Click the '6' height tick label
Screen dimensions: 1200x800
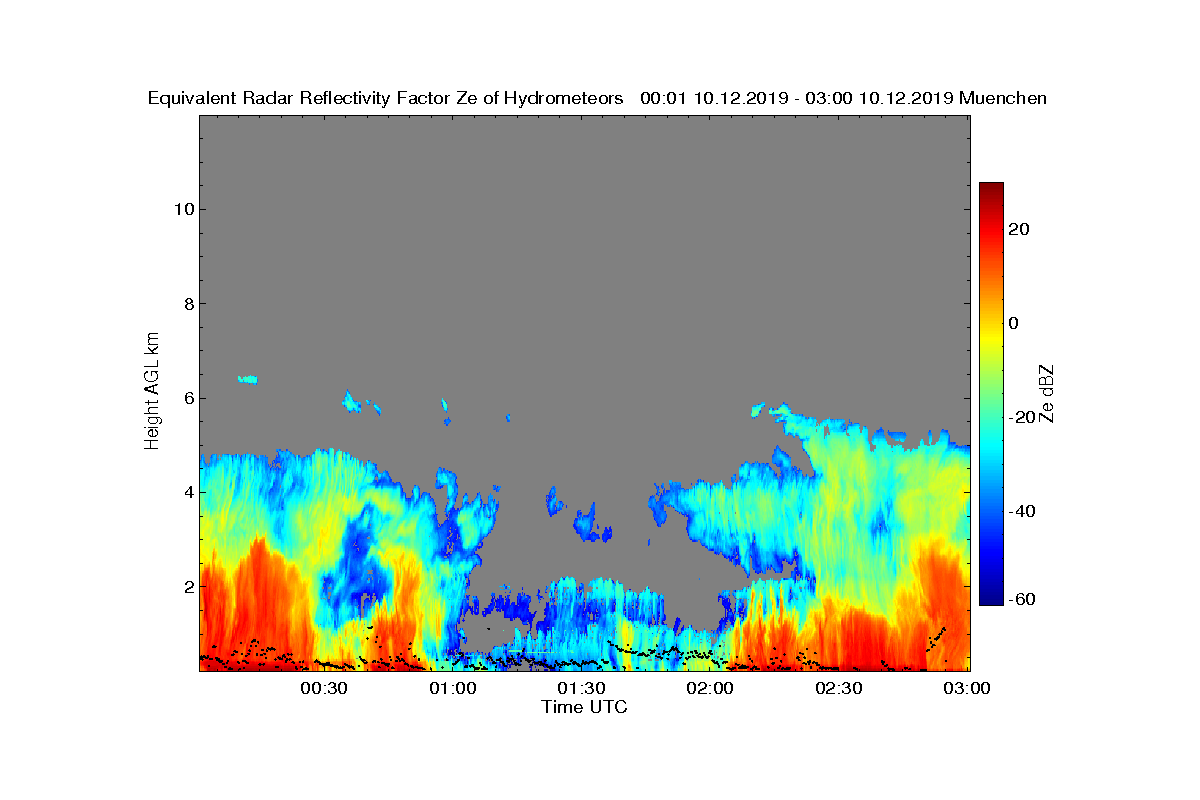tap(187, 398)
